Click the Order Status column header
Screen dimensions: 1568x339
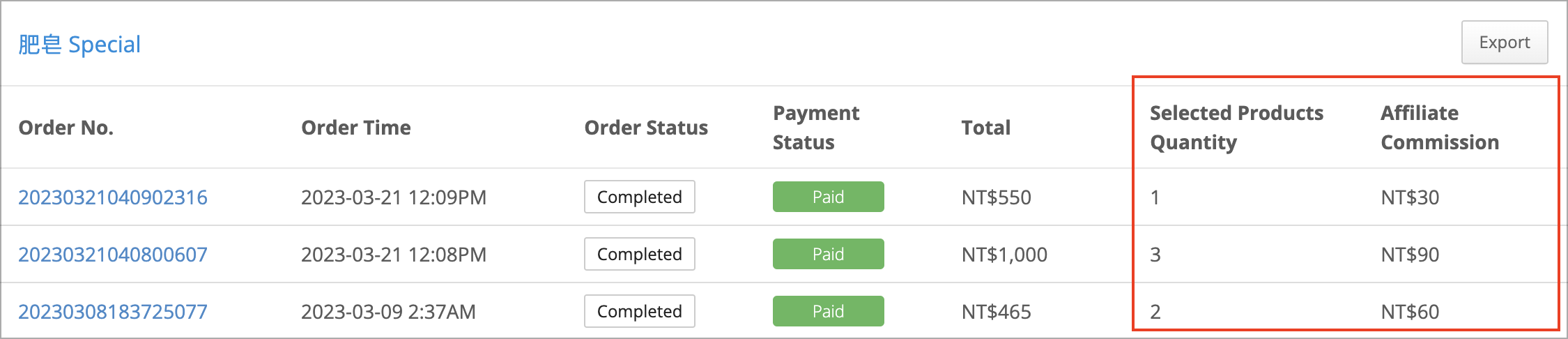[646, 128]
